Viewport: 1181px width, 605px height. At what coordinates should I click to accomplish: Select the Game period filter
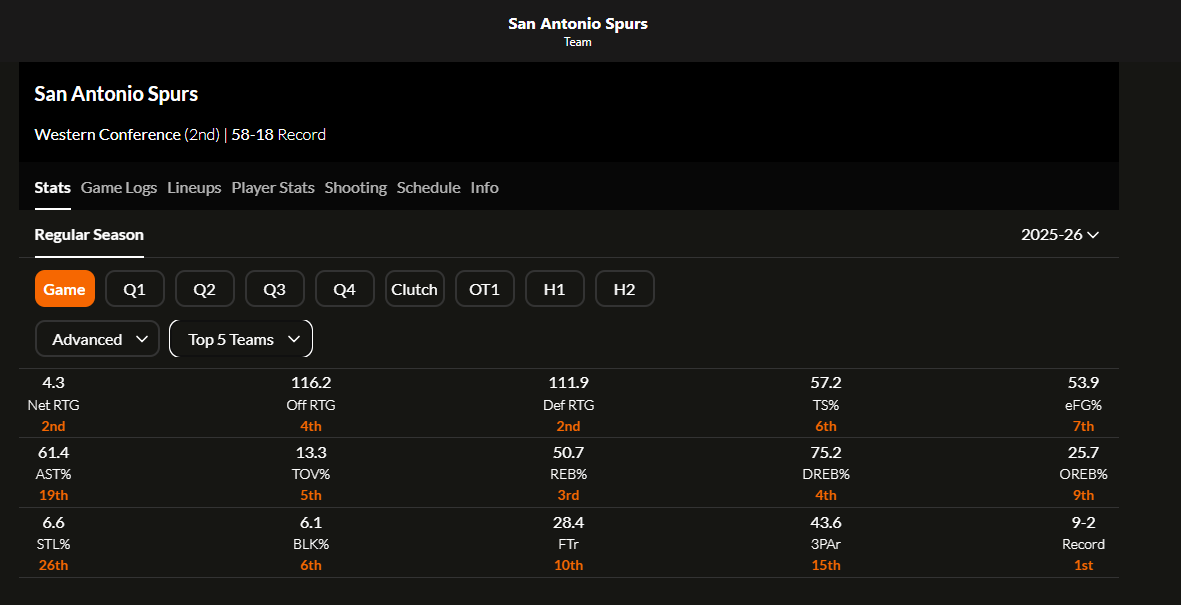tap(65, 289)
